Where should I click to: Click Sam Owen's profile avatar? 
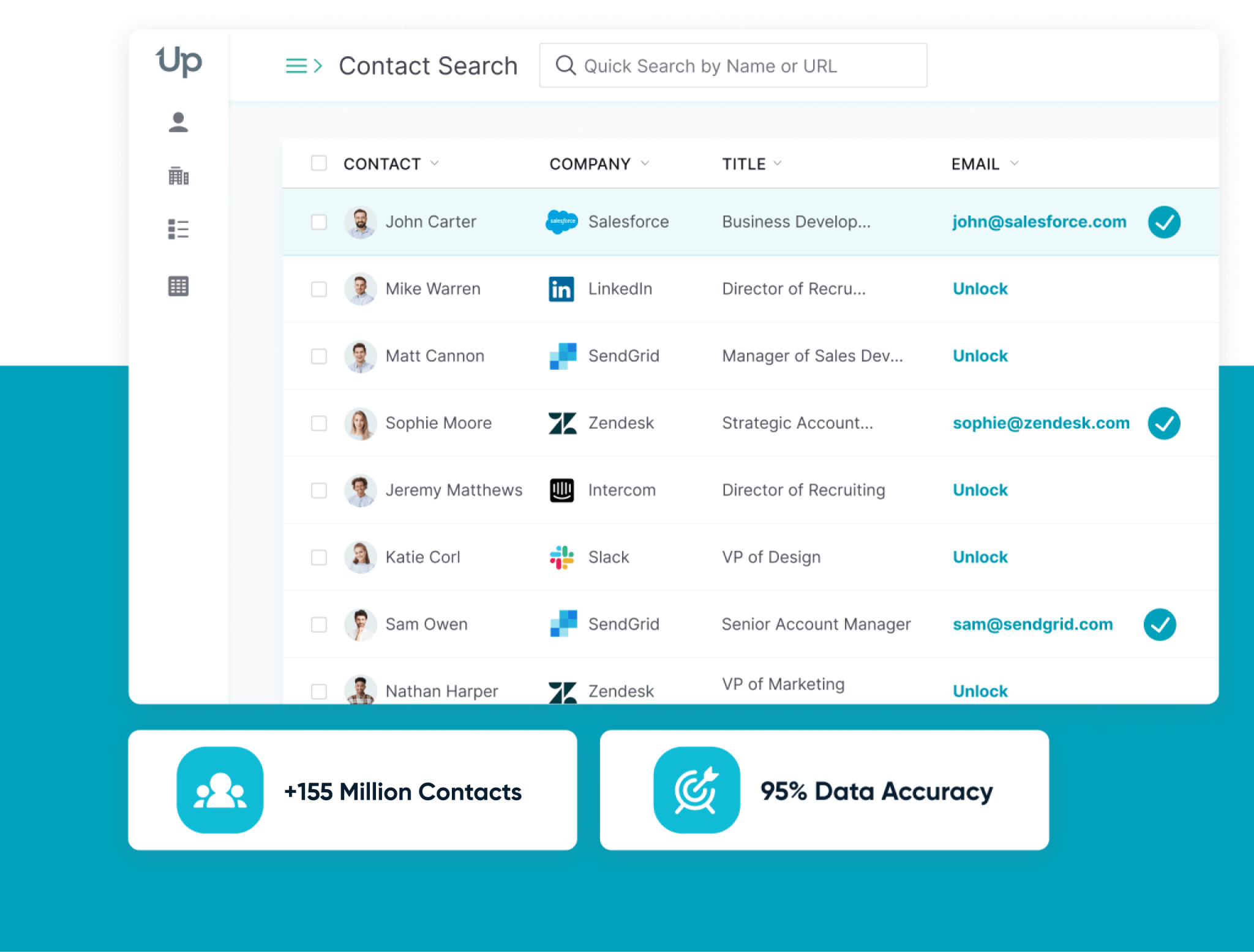(360, 624)
